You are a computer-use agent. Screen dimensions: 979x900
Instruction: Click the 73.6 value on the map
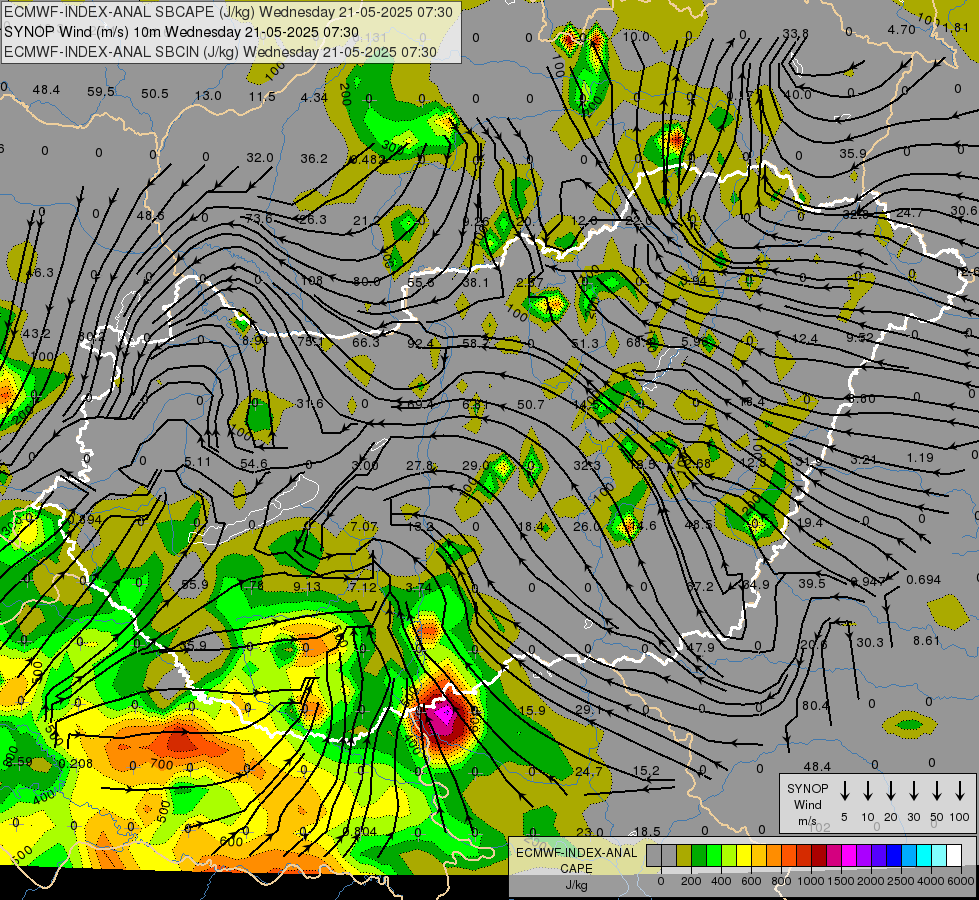tap(258, 218)
